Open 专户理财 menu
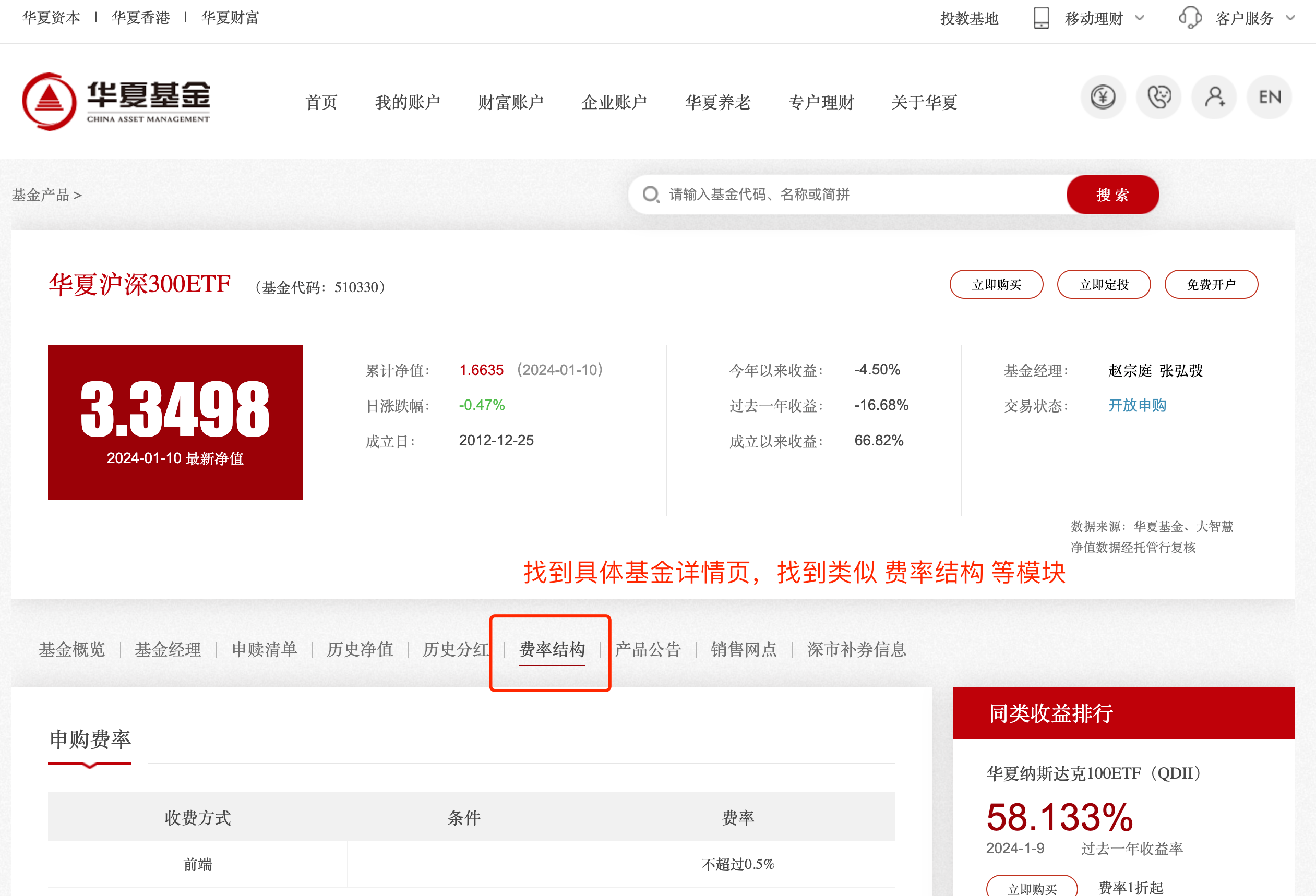 click(821, 102)
